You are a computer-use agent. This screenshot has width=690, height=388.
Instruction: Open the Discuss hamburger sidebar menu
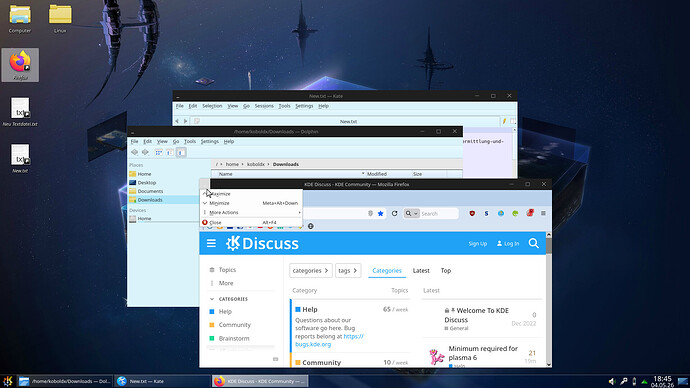tap(211, 243)
